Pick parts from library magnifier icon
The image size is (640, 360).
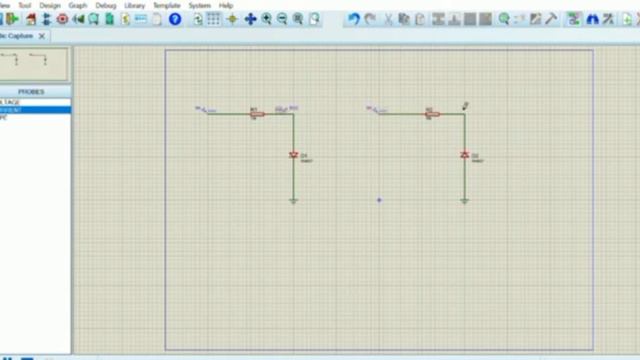[504, 19]
